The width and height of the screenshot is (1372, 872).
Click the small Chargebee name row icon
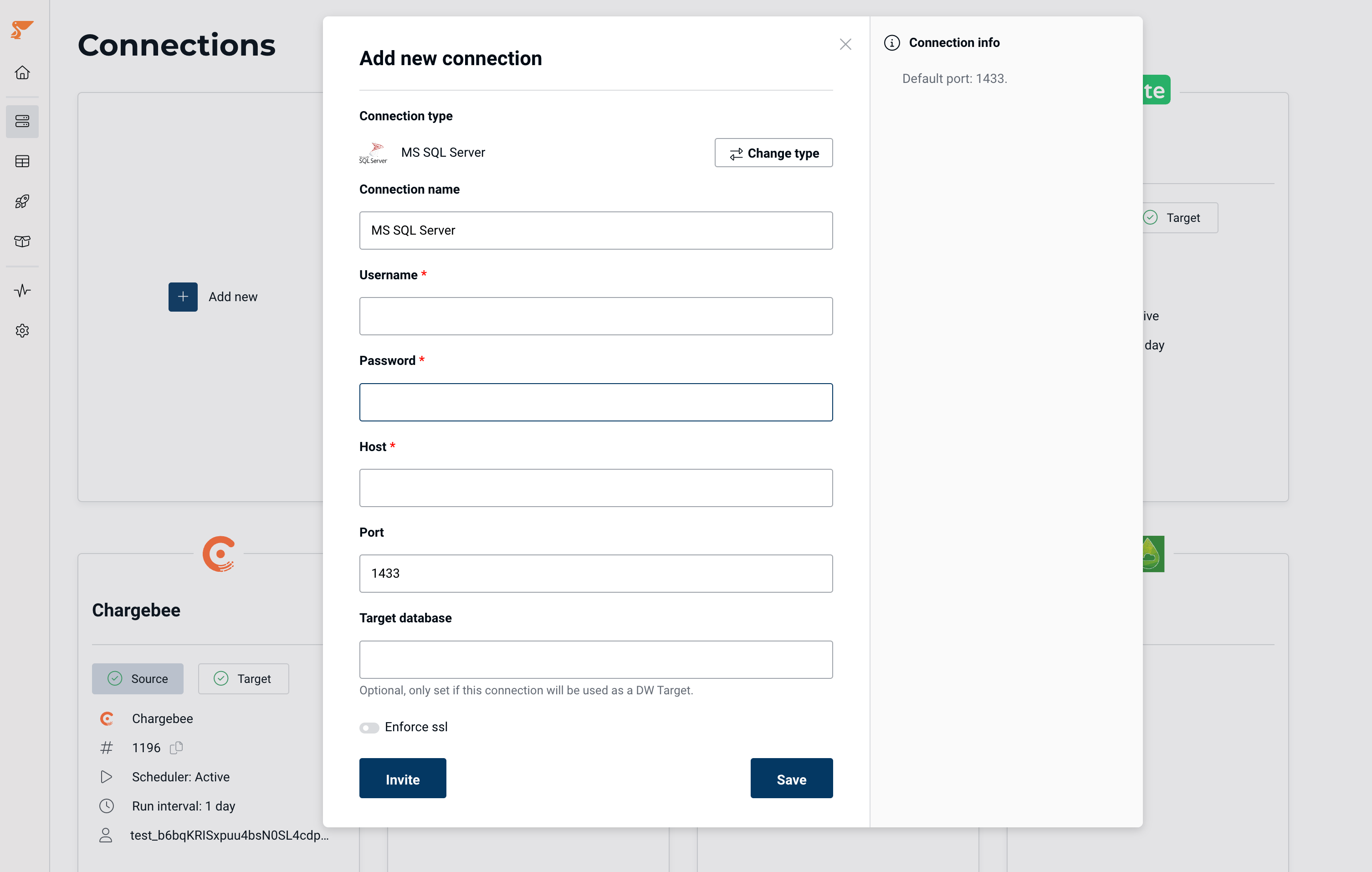click(107, 718)
